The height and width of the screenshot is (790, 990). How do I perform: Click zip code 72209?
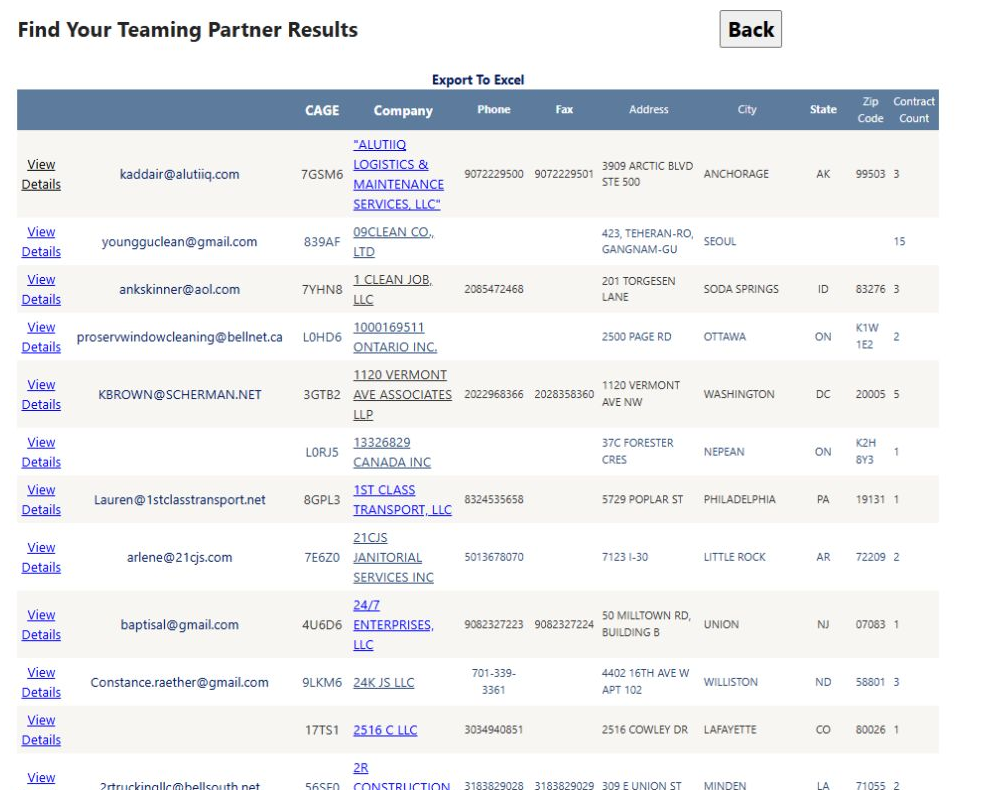pos(870,557)
